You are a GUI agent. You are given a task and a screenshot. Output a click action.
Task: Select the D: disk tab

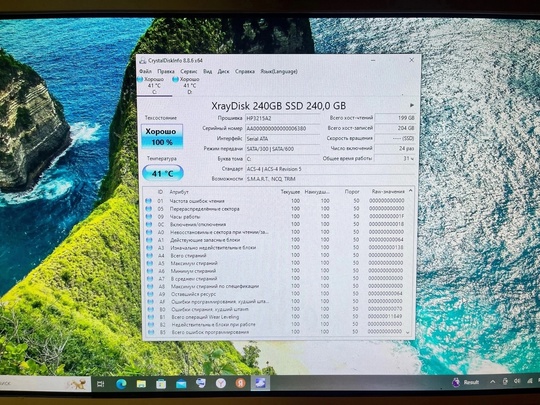pyautogui.click(x=189, y=85)
